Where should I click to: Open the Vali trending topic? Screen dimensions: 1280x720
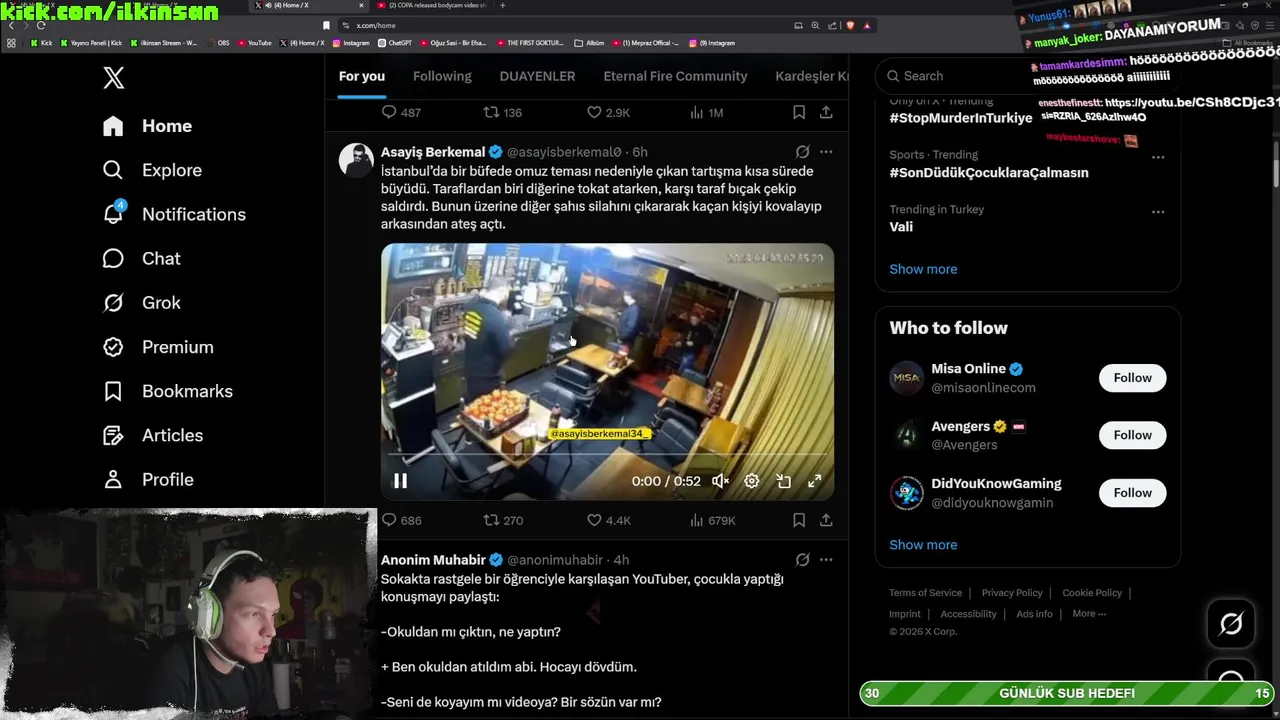[x=901, y=227]
